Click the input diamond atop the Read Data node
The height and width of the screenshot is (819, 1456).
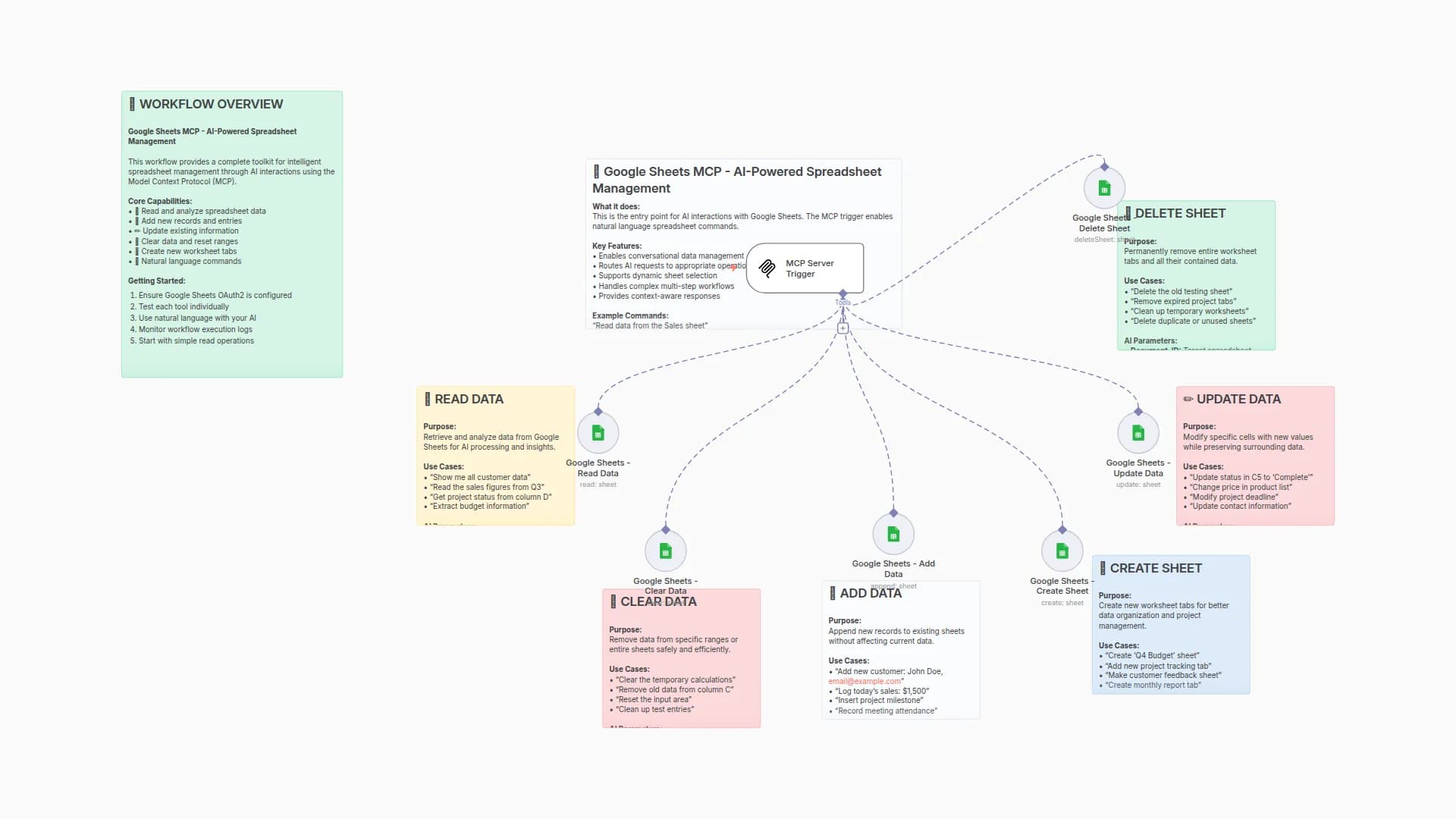click(598, 412)
